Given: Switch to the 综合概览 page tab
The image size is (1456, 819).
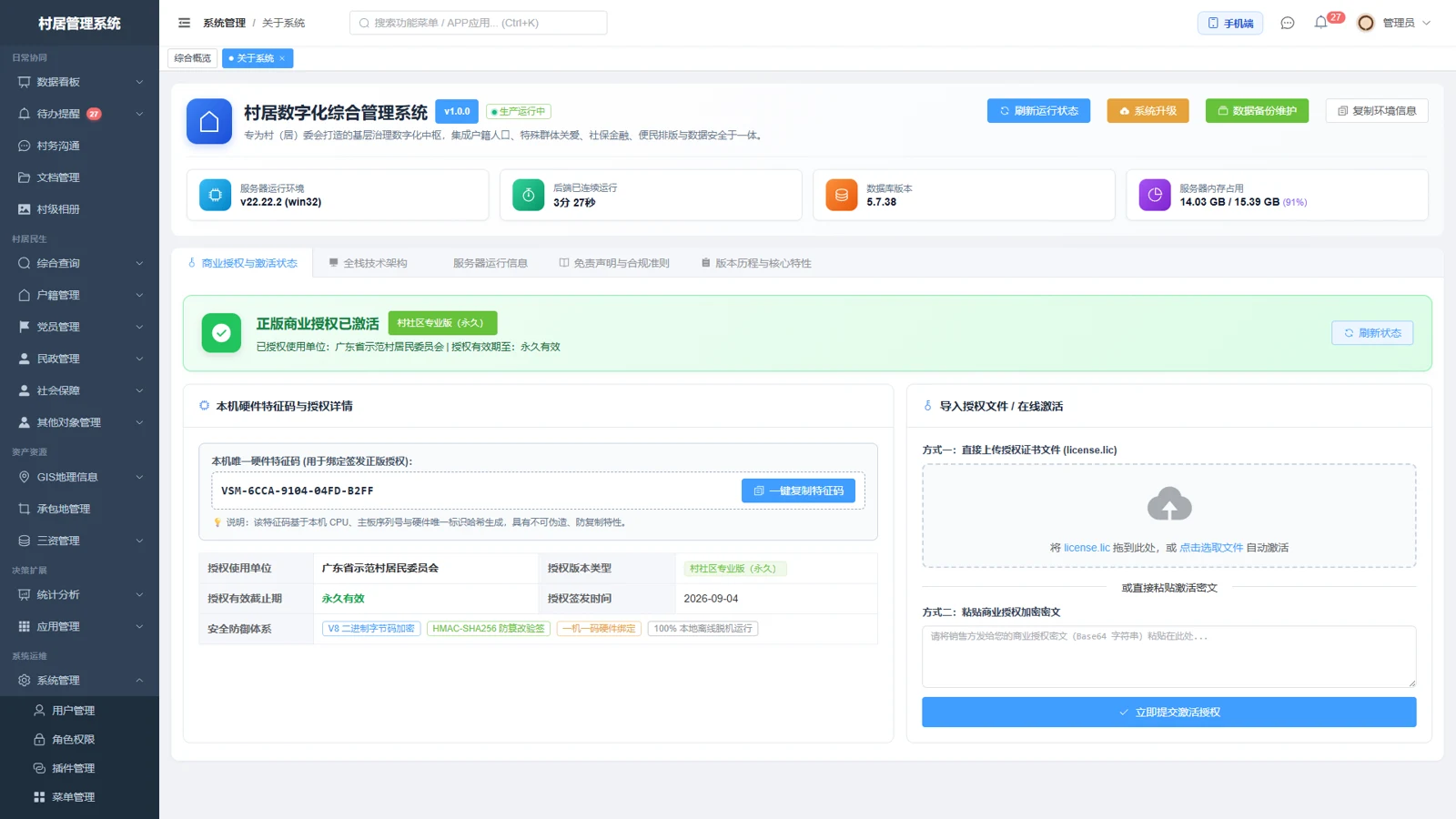Looking at the screenshot, I should (x=192, y=58).
